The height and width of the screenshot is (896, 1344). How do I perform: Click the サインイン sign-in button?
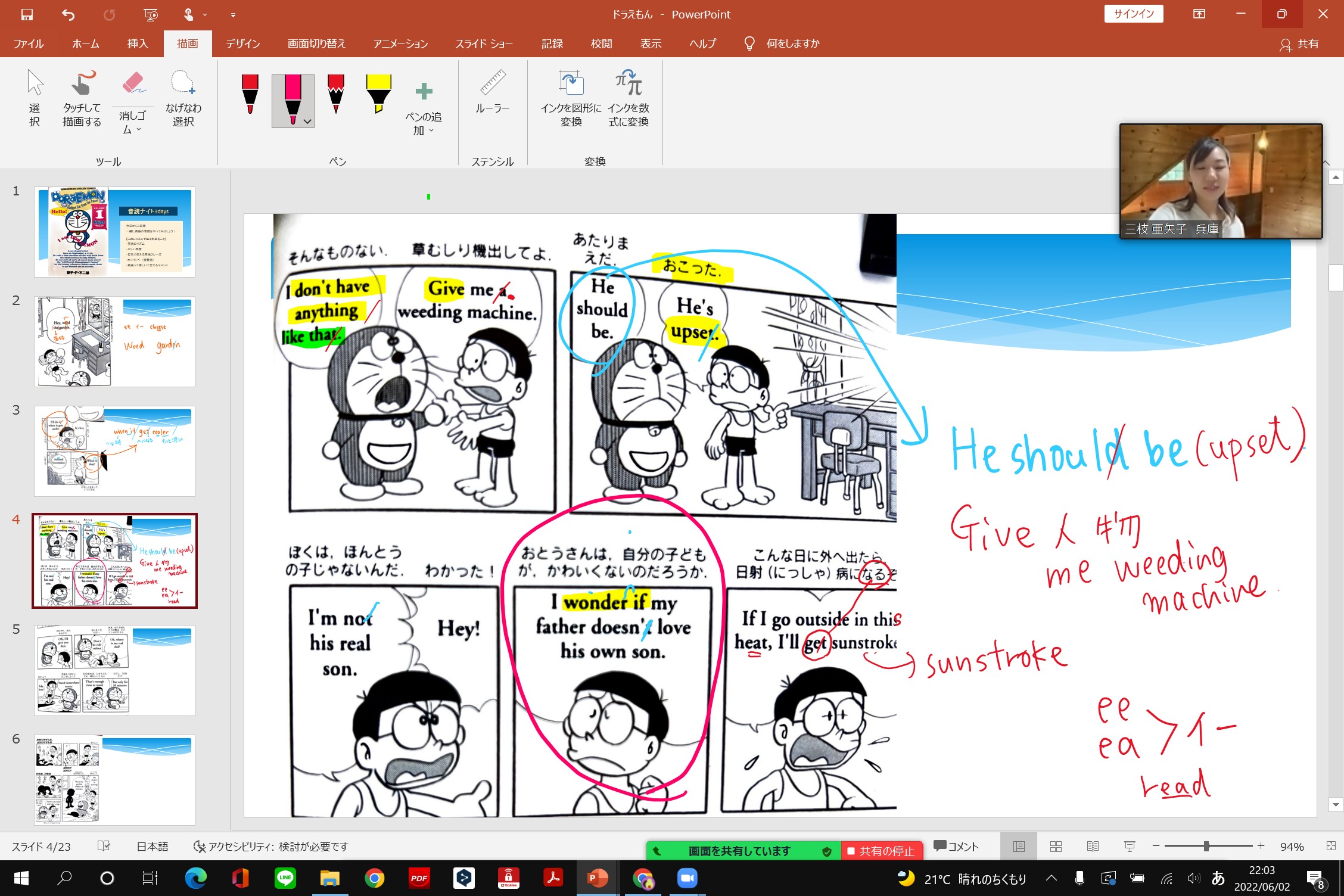click(x=1134, y=14)
